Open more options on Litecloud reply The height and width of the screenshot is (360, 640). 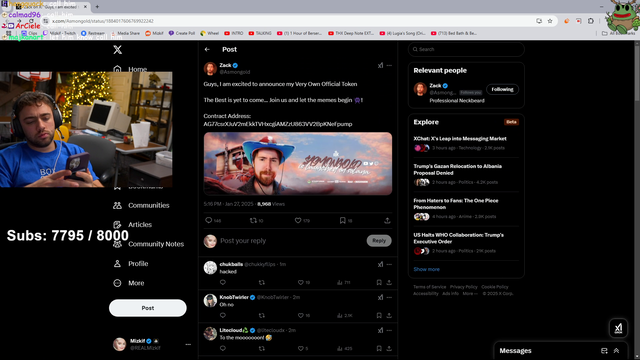(x=389, y=331)
